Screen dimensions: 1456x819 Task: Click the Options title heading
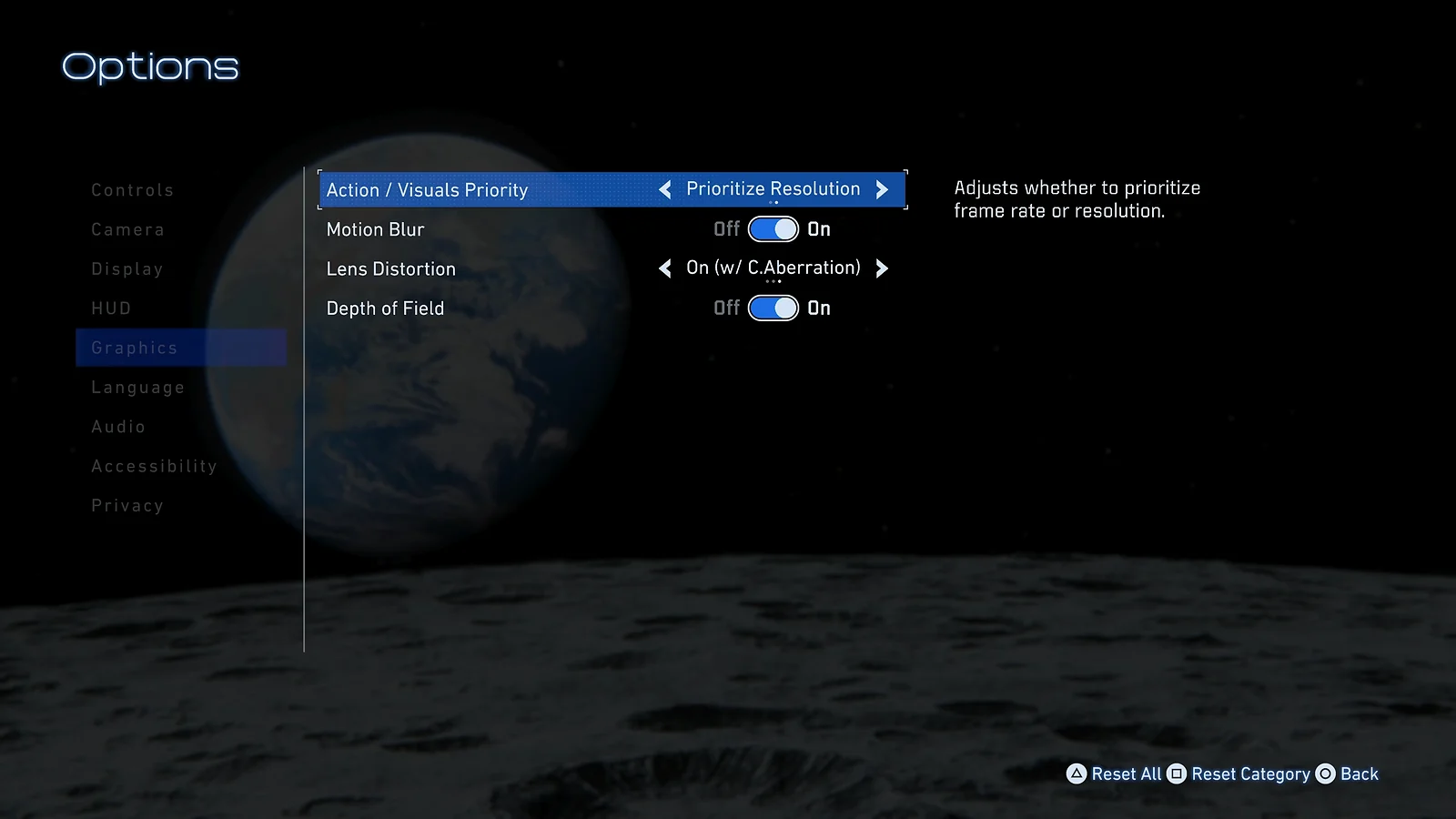tap(150, 67)
